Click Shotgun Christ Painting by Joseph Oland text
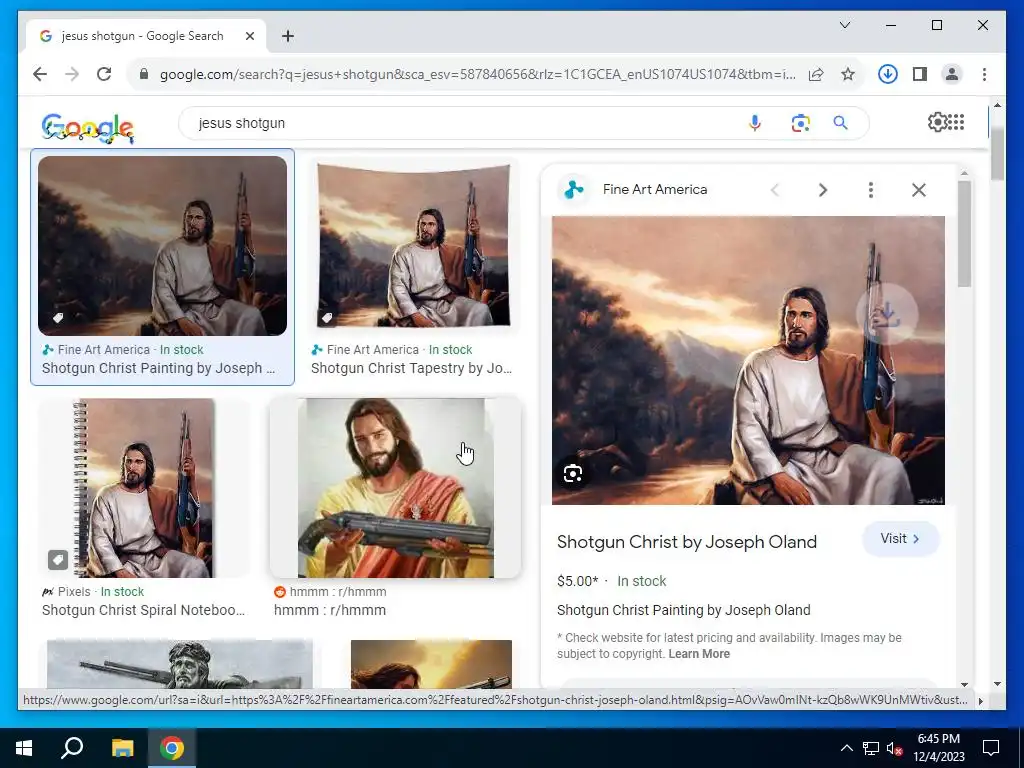This screenshot has width=1024, height=768. [x=684, y=610]
